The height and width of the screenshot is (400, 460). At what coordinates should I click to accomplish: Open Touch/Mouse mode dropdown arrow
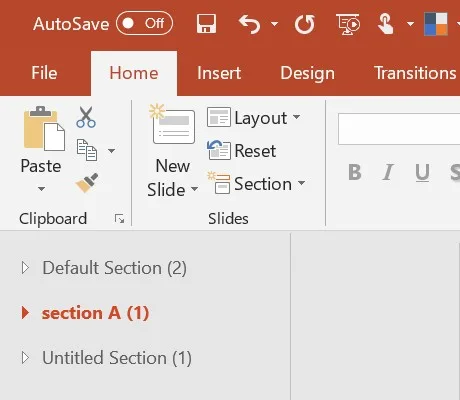[410, 24]
